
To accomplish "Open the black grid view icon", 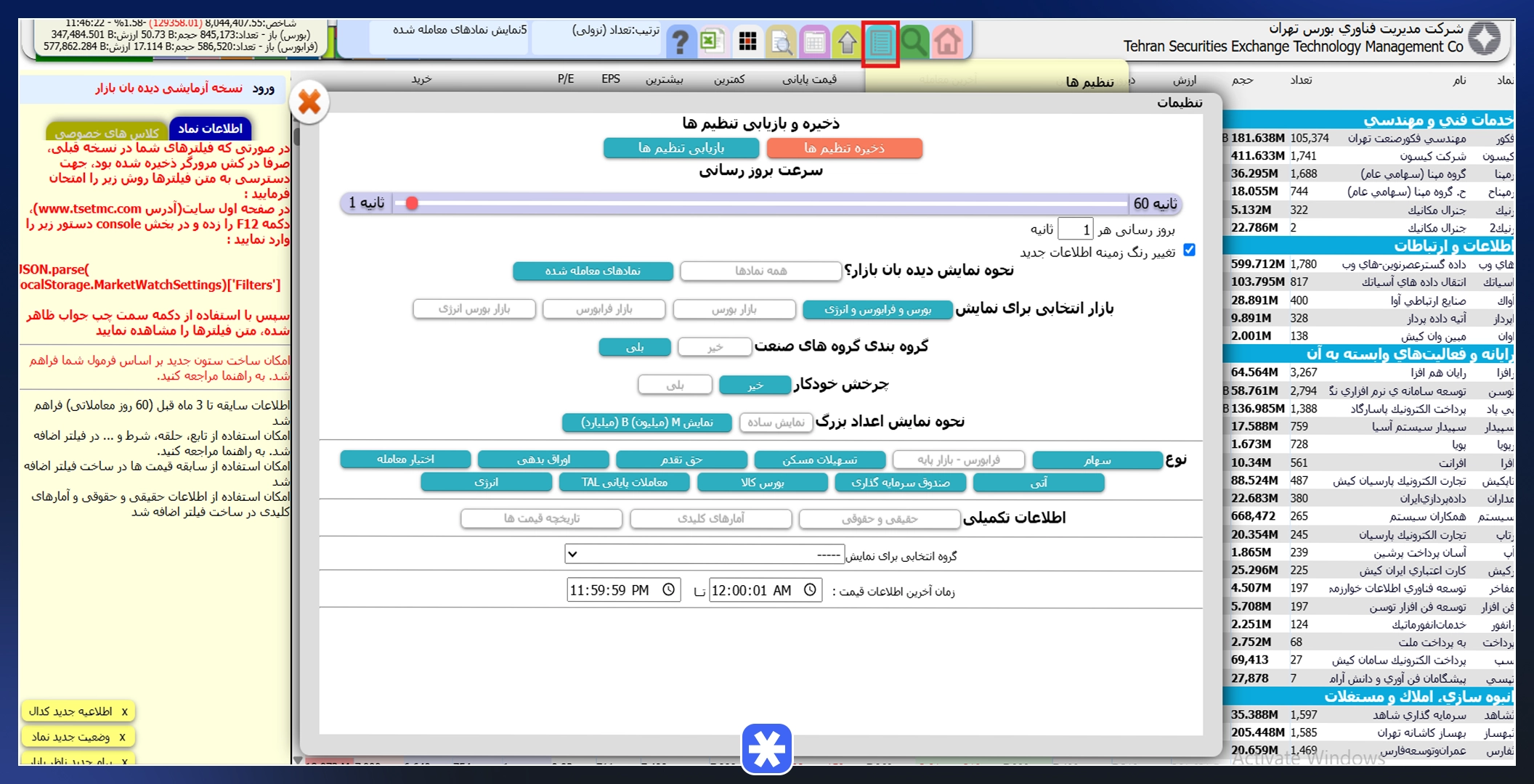I will click(747, 41).
